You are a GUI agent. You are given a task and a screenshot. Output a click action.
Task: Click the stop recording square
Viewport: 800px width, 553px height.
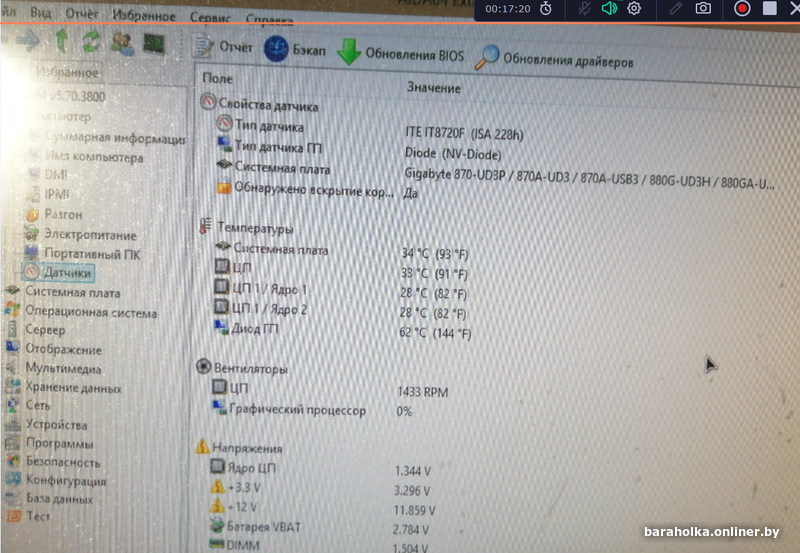[x=770, y=8]
